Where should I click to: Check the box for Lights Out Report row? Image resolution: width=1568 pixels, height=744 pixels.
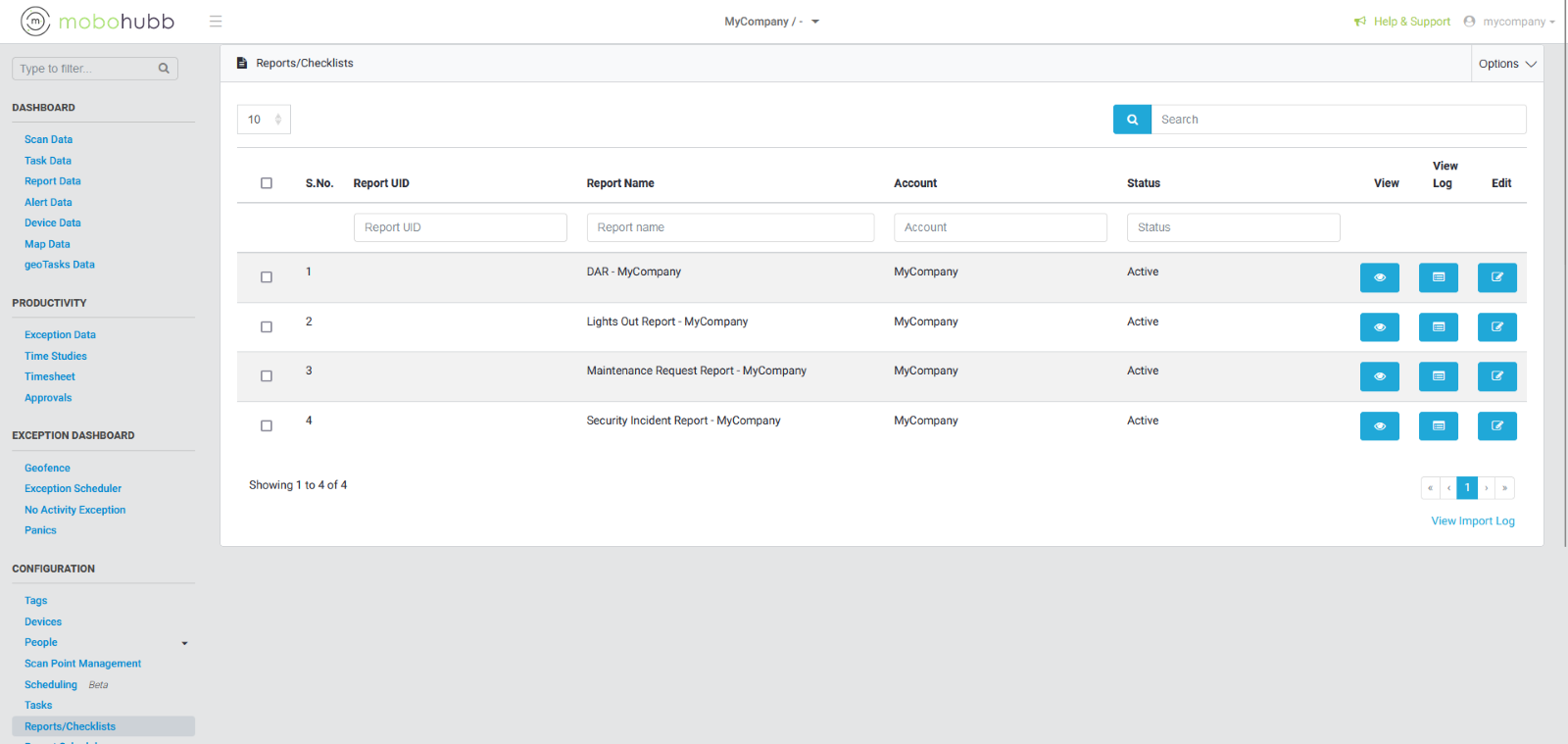pos(267,327)
